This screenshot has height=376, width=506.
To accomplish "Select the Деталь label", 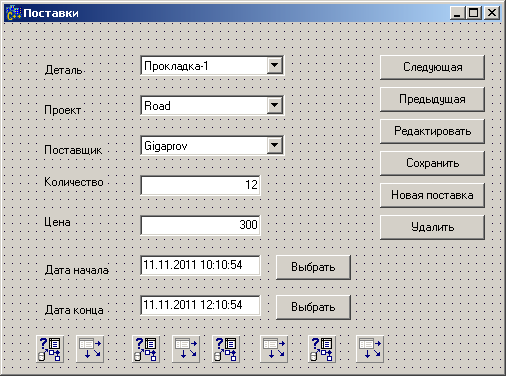I will pyautogui.click(x=63, y=70).
